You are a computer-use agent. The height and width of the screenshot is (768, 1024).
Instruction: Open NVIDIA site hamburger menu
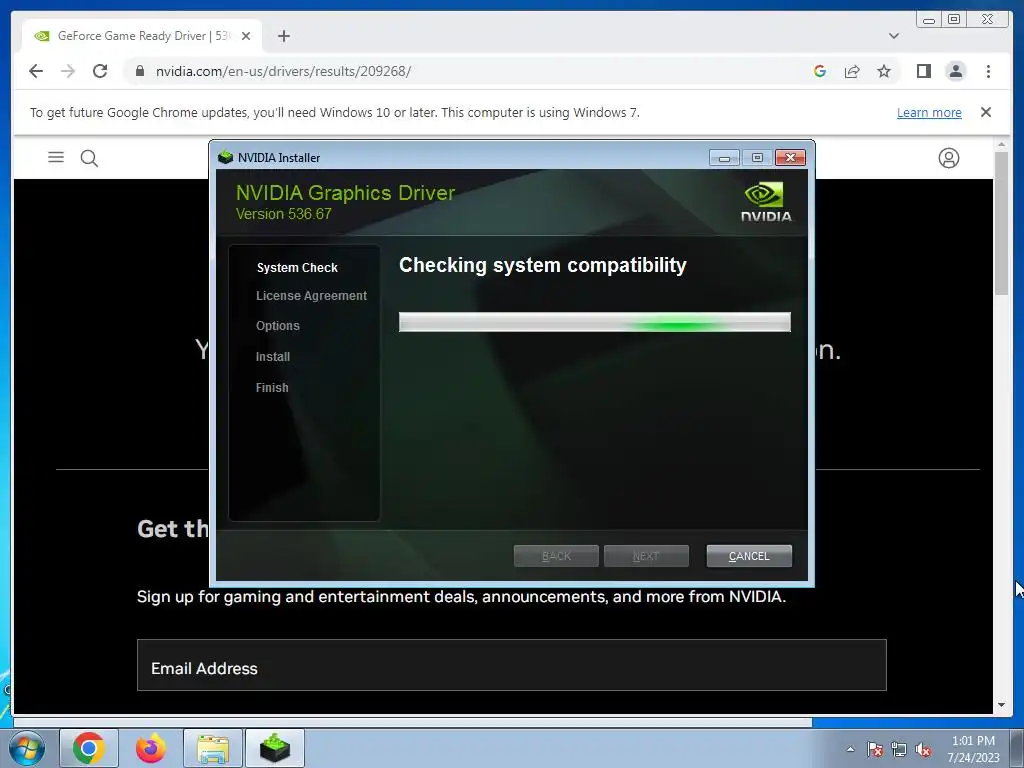point(56,157)
